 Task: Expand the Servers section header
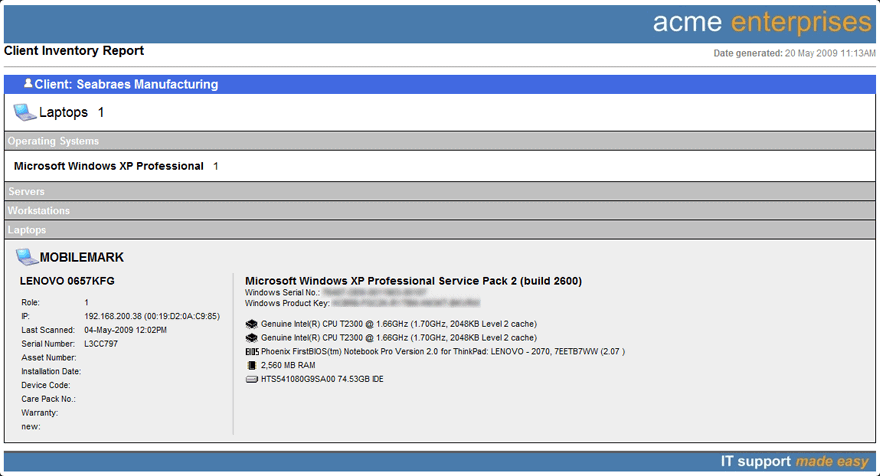pyautogui.click(x=439, y=191)
